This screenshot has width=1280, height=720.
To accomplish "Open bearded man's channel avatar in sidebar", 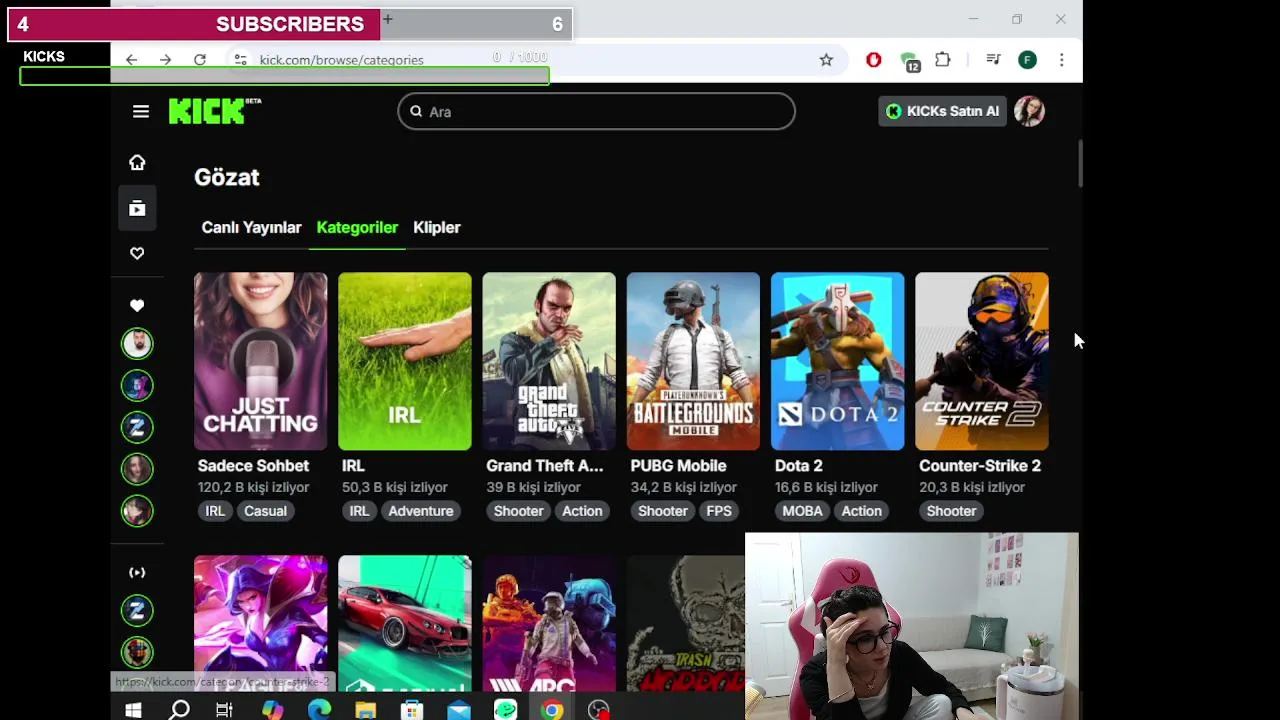I will [x=137, y=343].
